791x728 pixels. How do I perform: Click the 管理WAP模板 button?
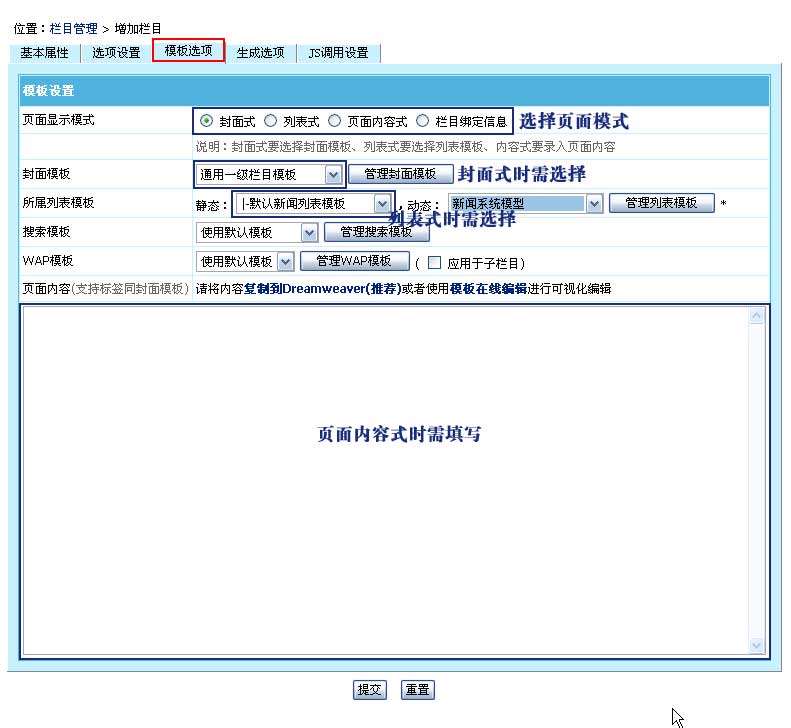click(x=353, y=262)
